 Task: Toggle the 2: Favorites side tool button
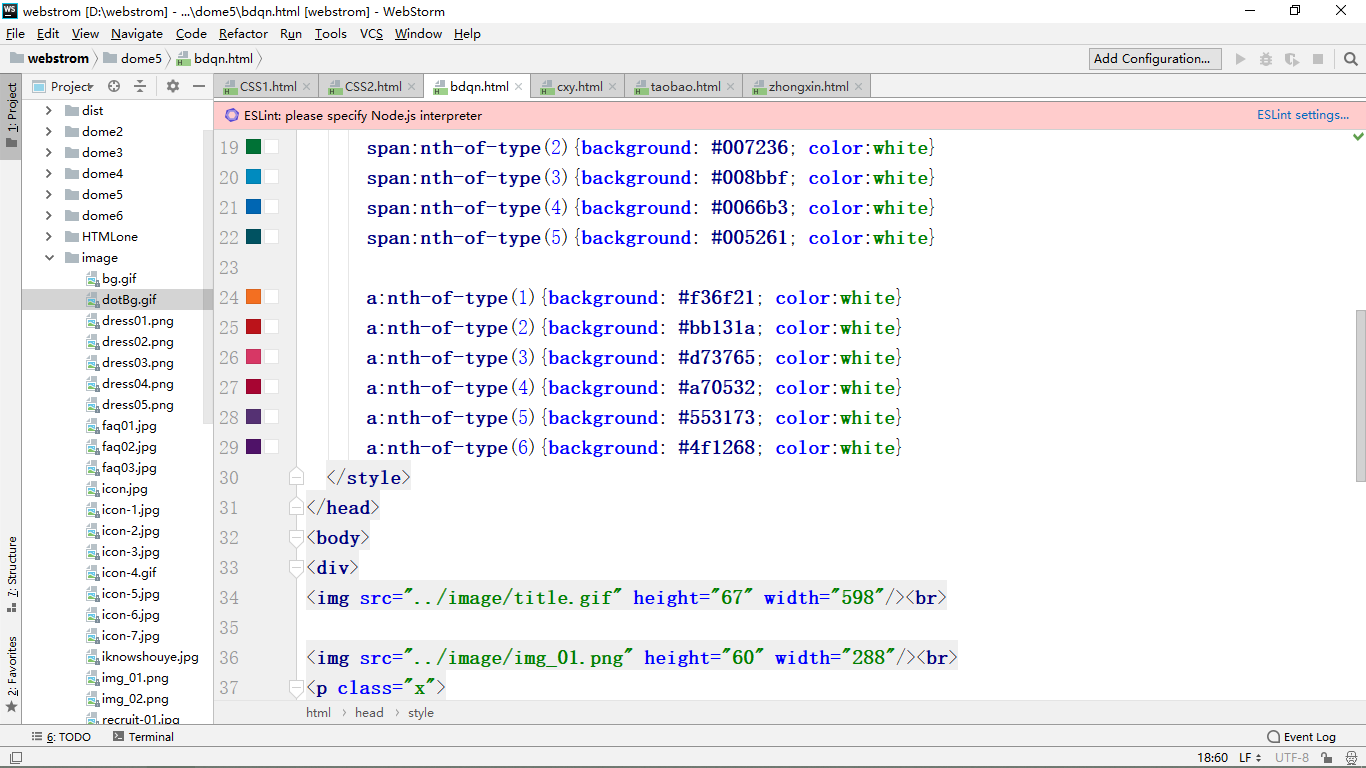(x=11, y=674)
